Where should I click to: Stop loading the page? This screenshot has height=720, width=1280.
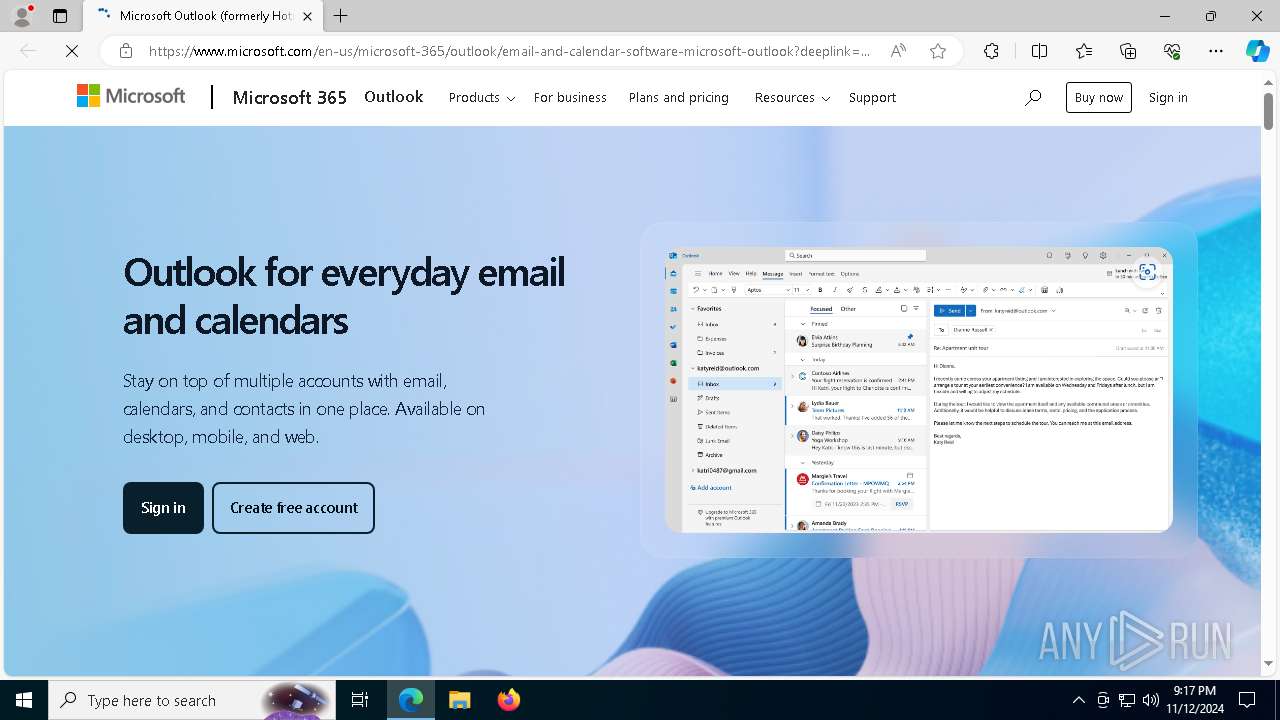(72, 51)
